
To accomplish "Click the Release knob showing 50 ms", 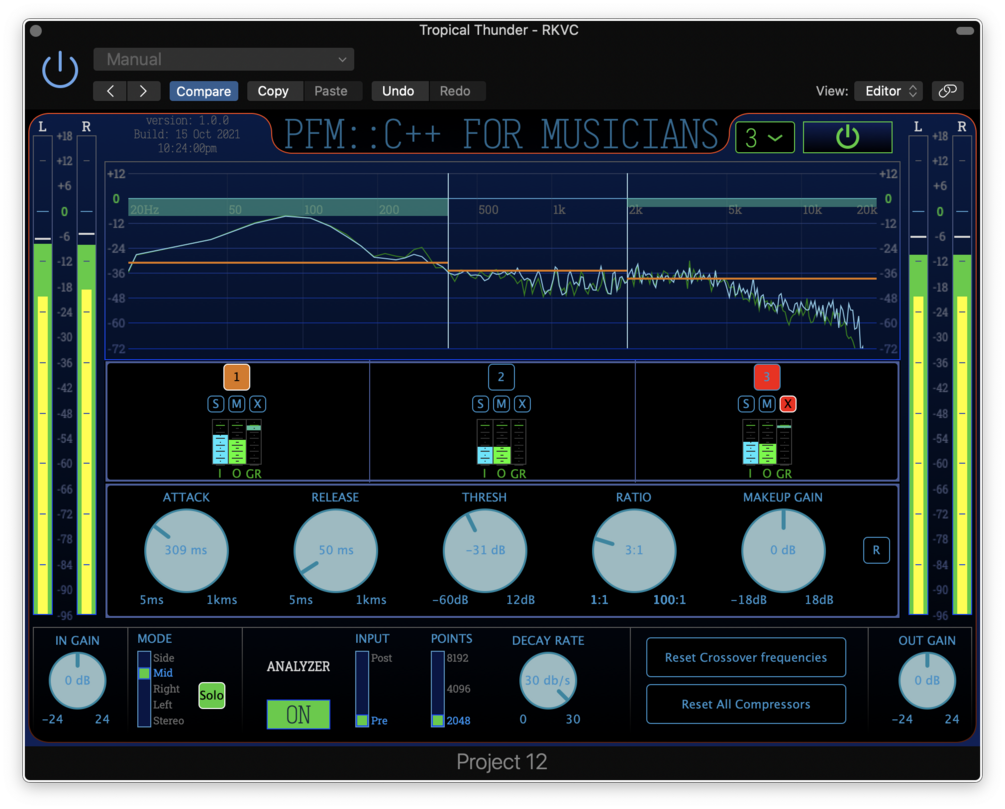I will click(x=335, y=550).
